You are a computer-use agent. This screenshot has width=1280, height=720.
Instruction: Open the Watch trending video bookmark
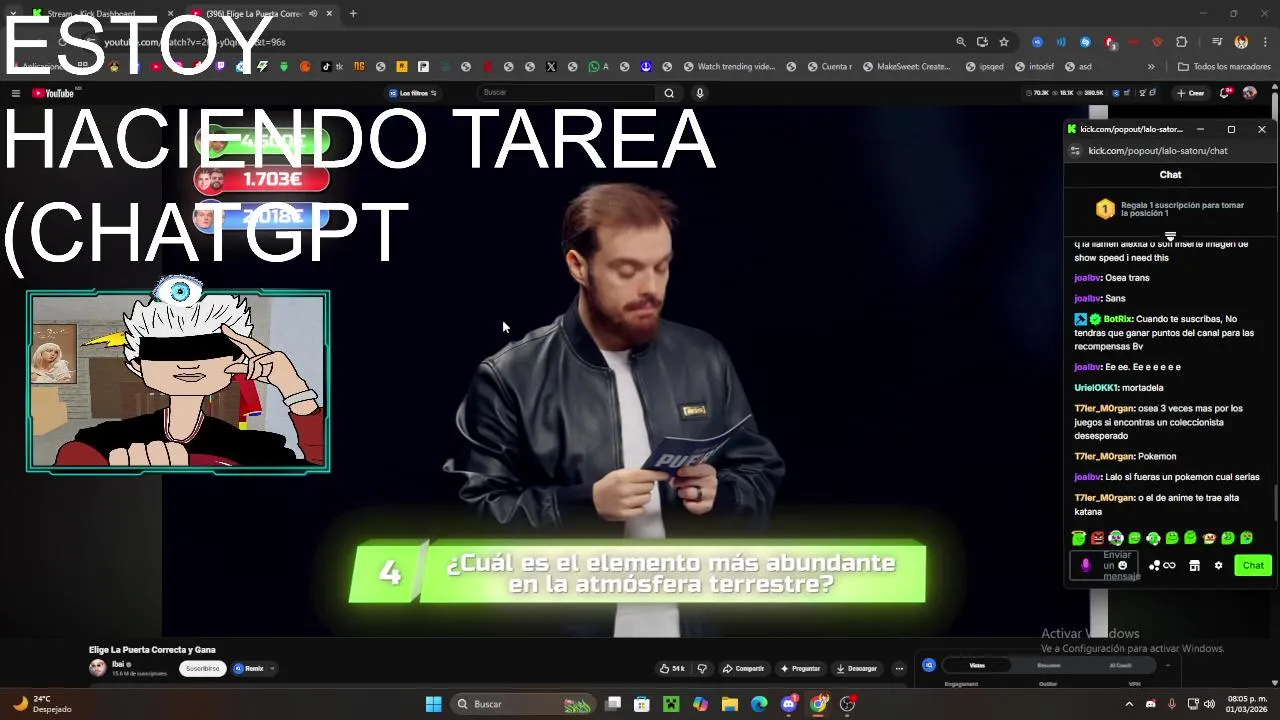(x=730, y=67)
